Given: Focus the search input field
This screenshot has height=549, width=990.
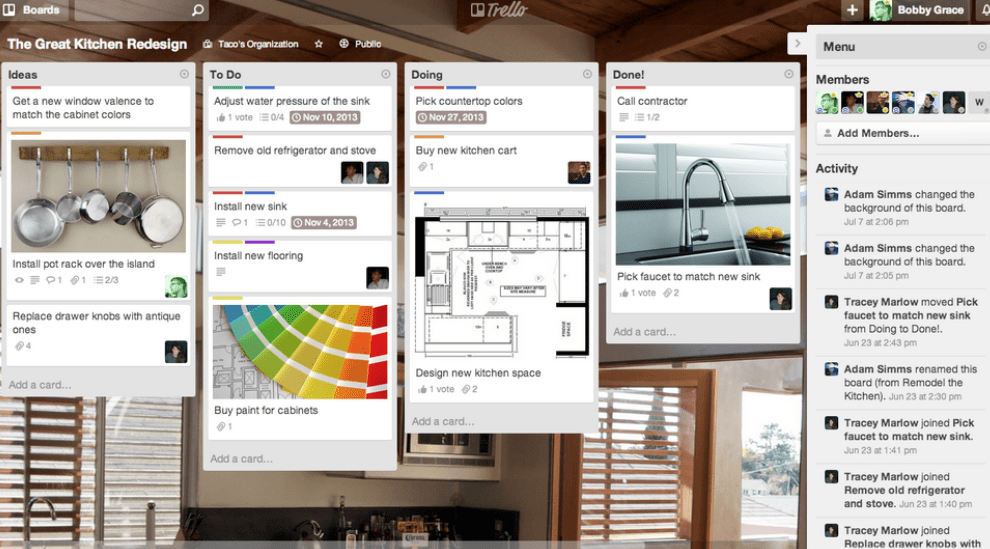Looking at the screenshot, I should [x=141, y=10].
